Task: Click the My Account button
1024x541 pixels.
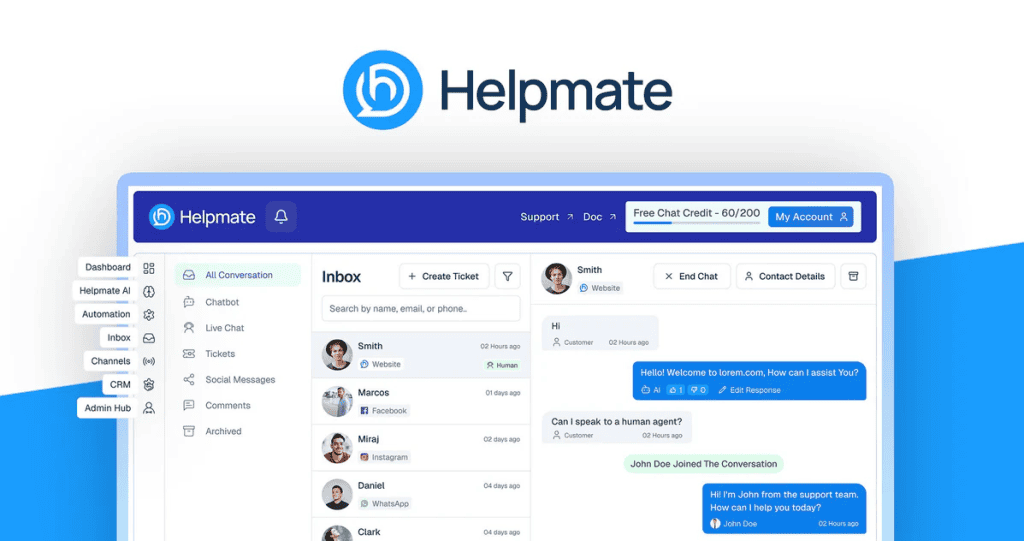Action: 810,217
